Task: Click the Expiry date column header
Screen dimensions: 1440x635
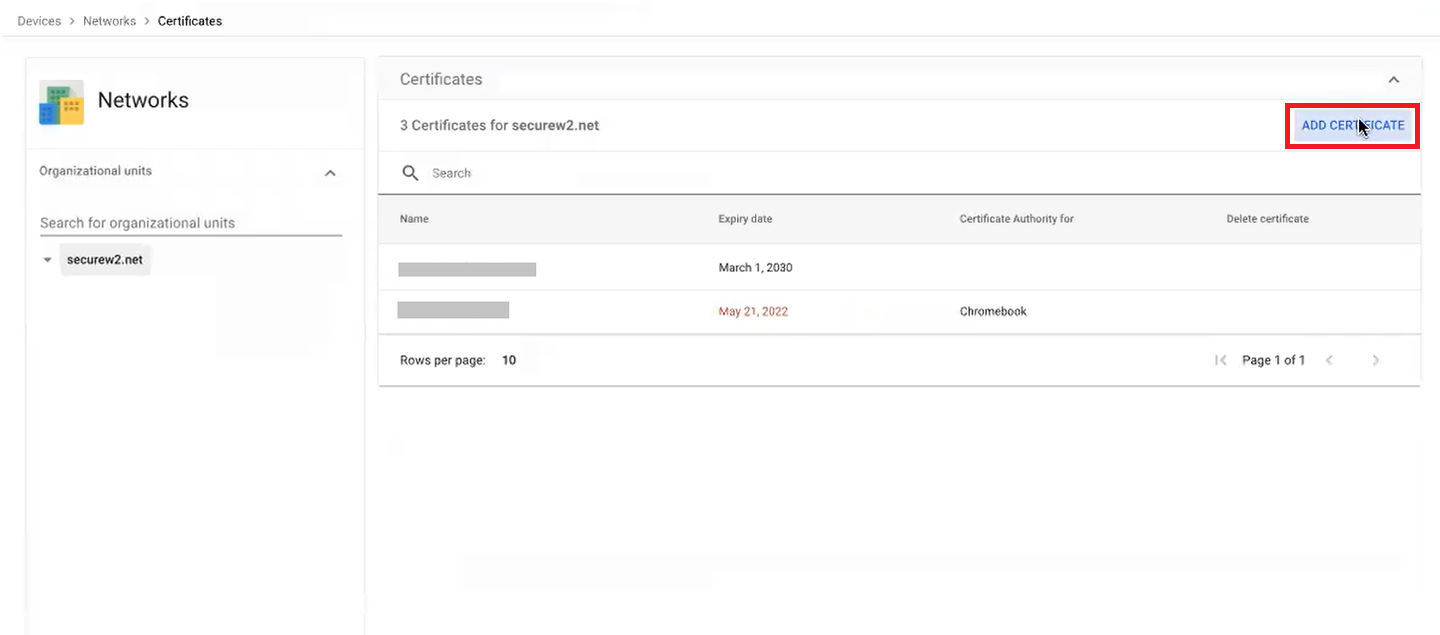Action: (x=745, y=219)
